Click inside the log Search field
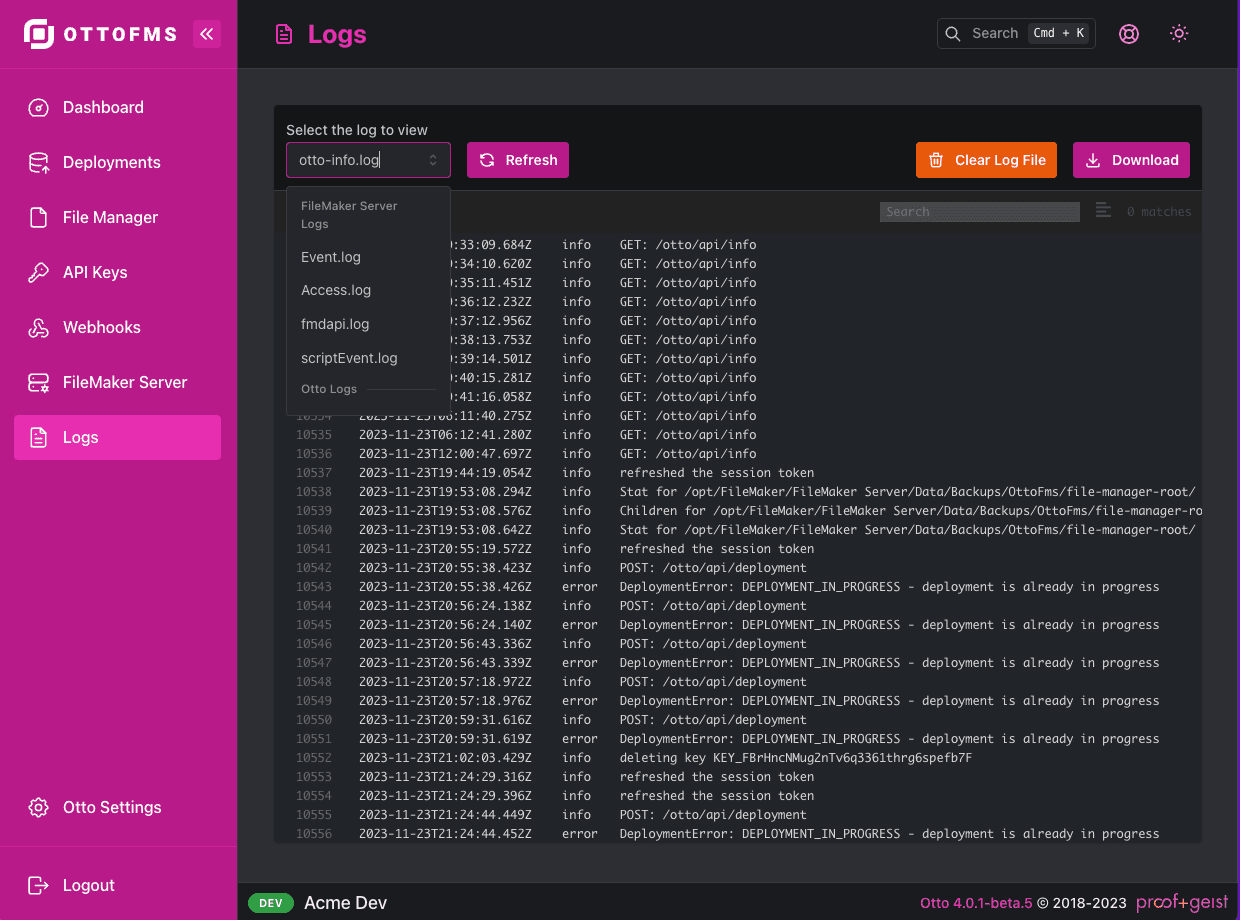 (979, 211)
